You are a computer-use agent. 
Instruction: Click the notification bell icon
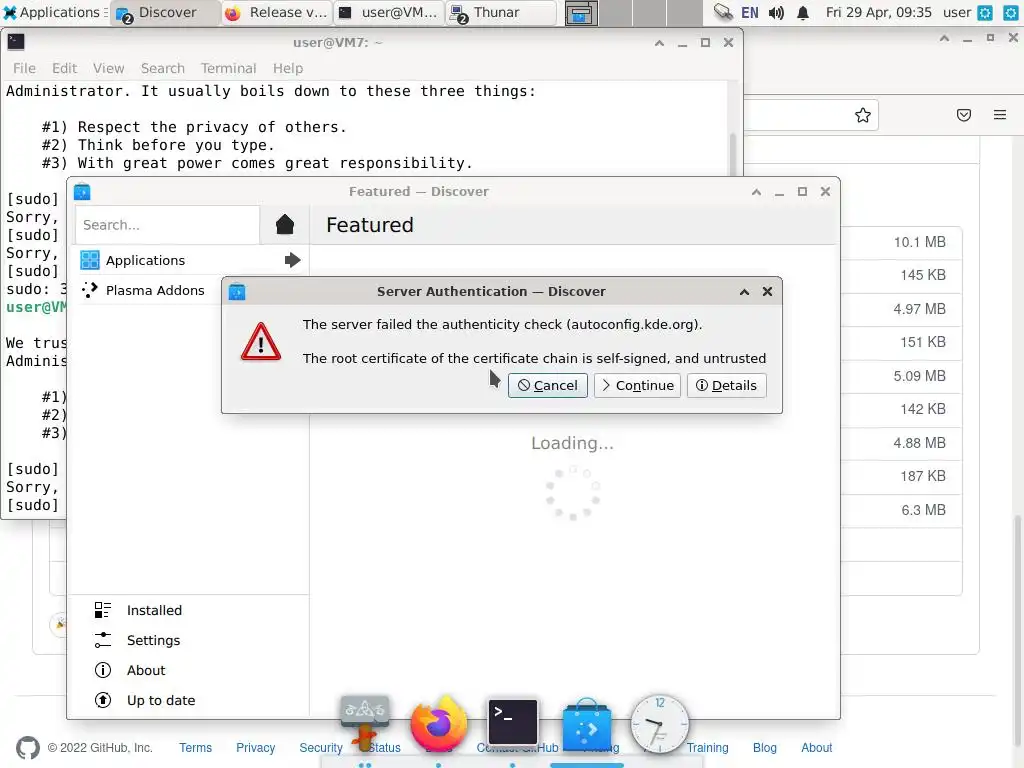(x=803, y=12)
